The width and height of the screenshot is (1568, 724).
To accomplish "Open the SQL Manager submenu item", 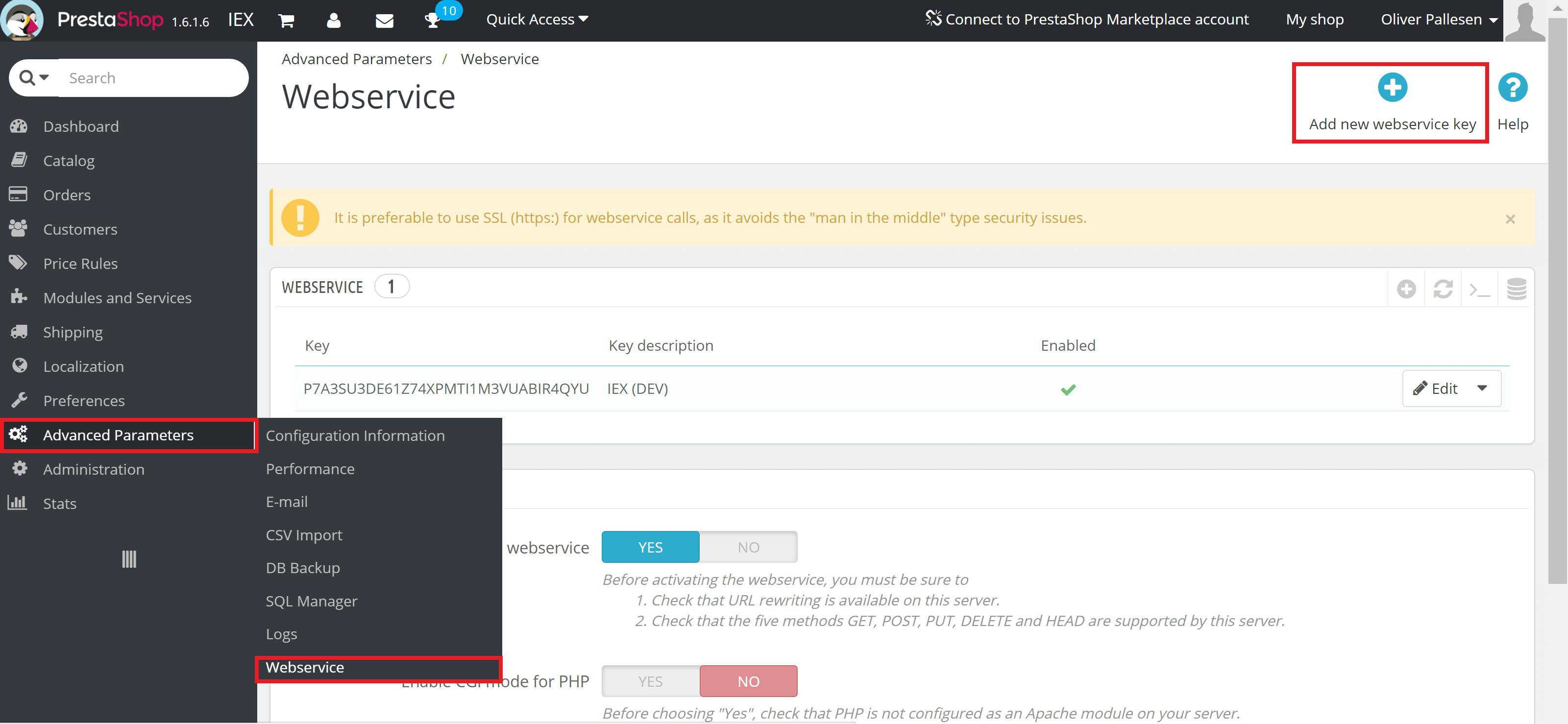I will tap(312, 601).
